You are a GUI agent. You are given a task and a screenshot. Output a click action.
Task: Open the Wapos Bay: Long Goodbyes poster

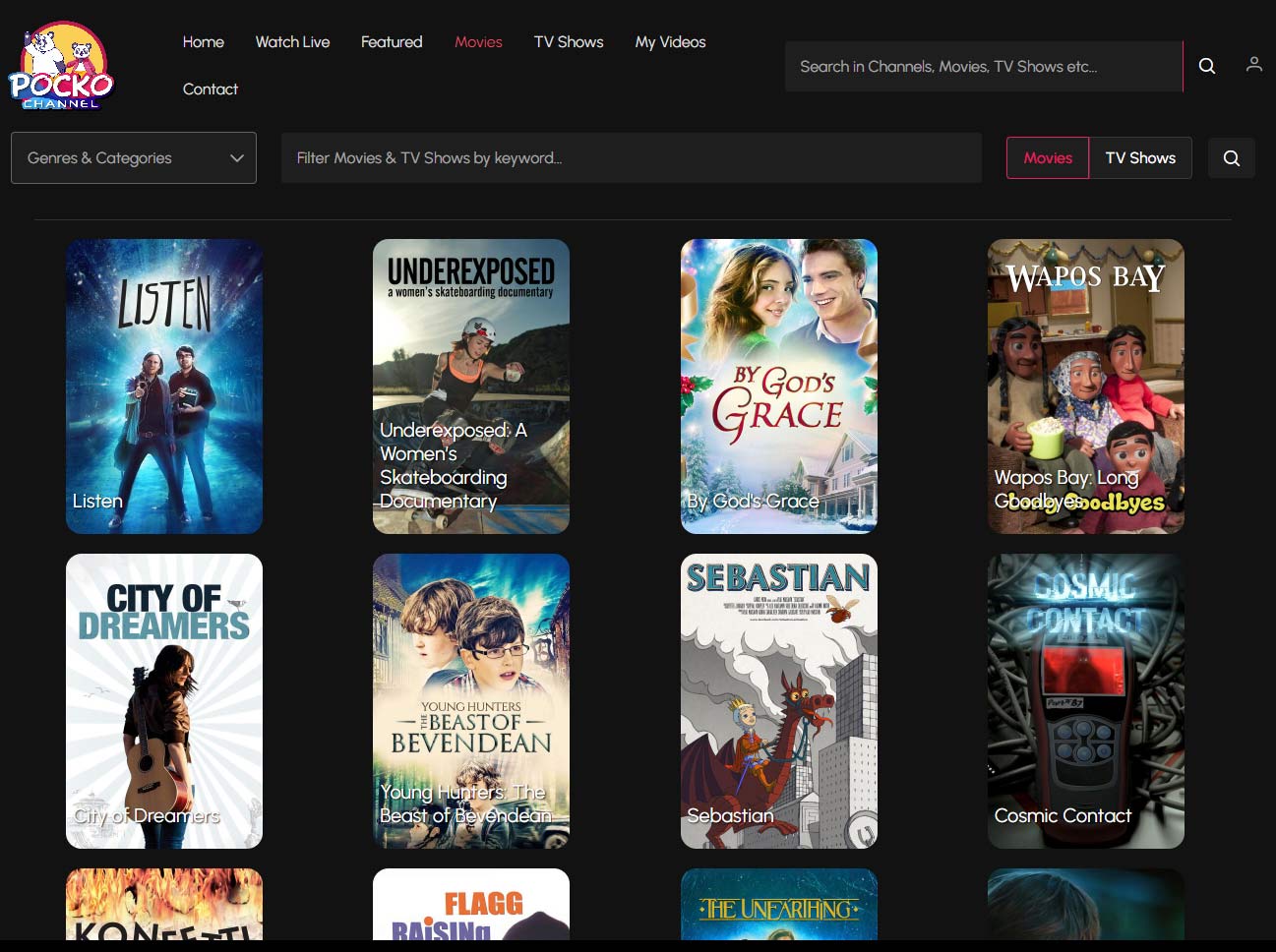[x=1086, y=387]
